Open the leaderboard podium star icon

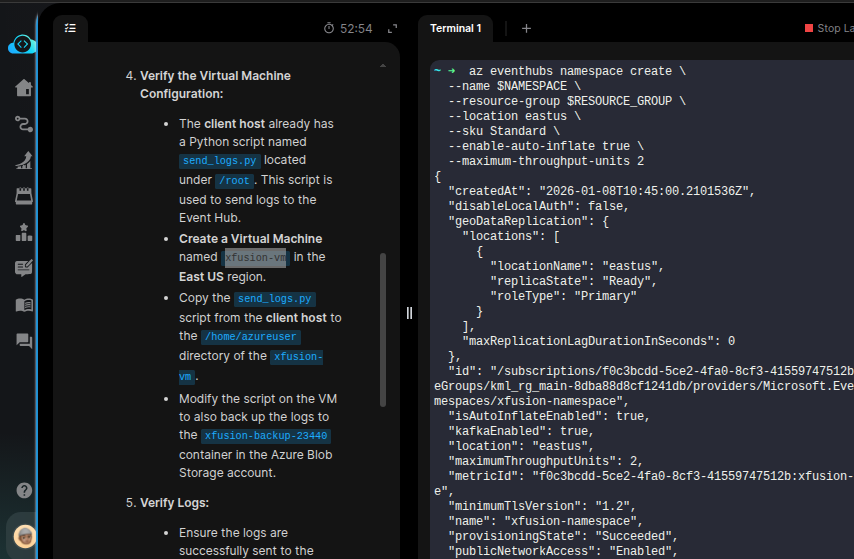(x=24, y=232)
